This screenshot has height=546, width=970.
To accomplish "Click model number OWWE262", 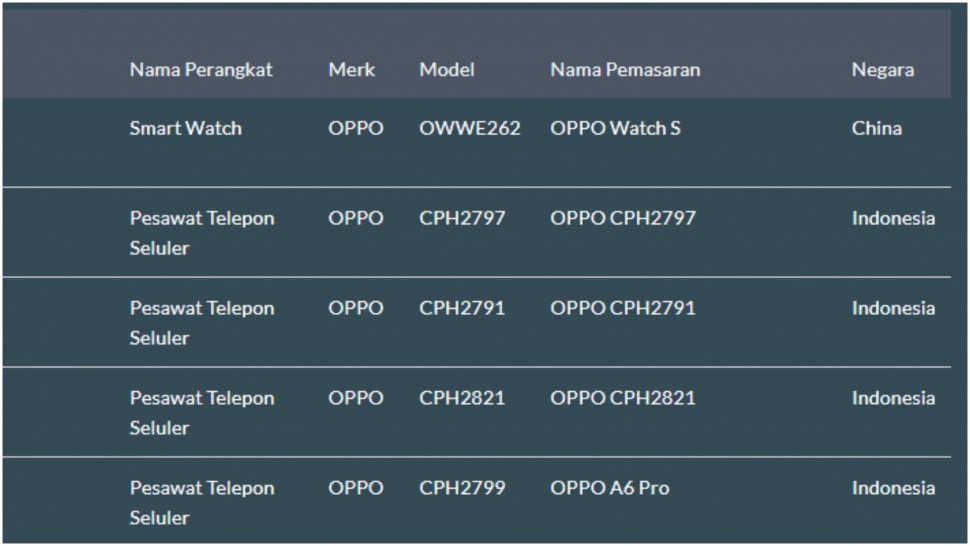I will pyautogui.click(x=470, y=128).
